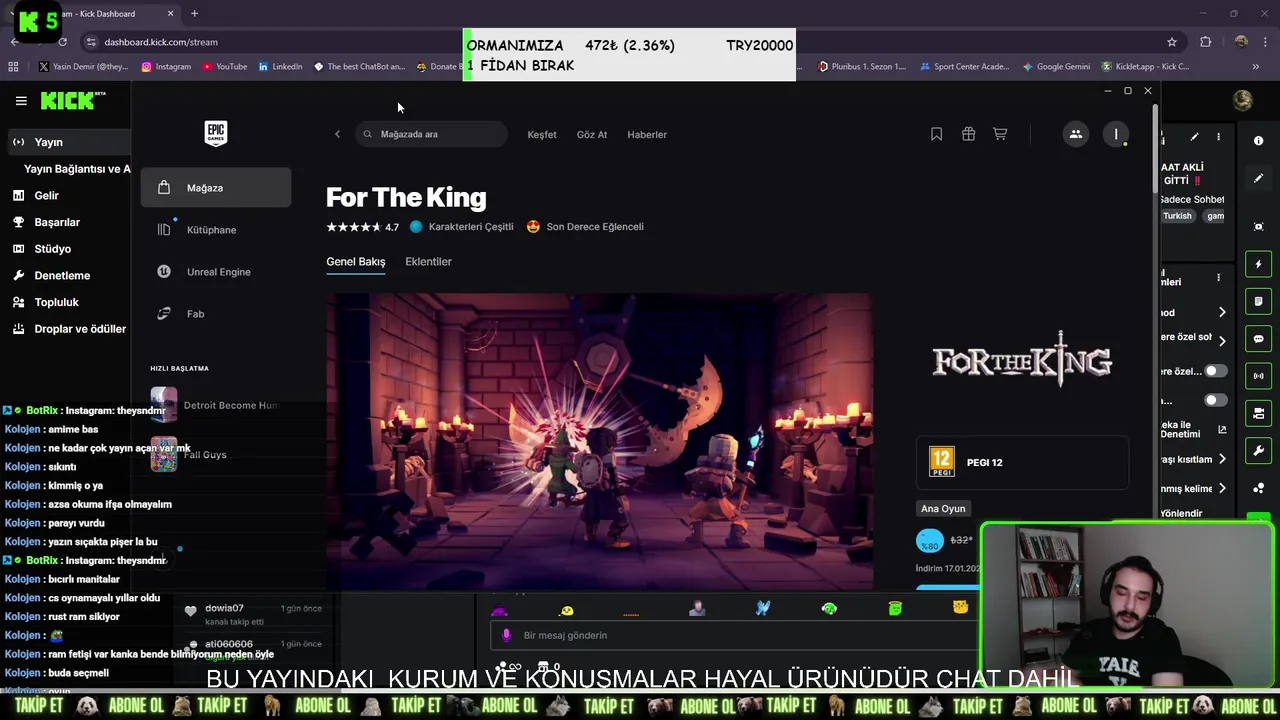Screen dimensions: 1280x720
Task: Open the chat settings panel three-dot menu
Action: coord(1218,278)
